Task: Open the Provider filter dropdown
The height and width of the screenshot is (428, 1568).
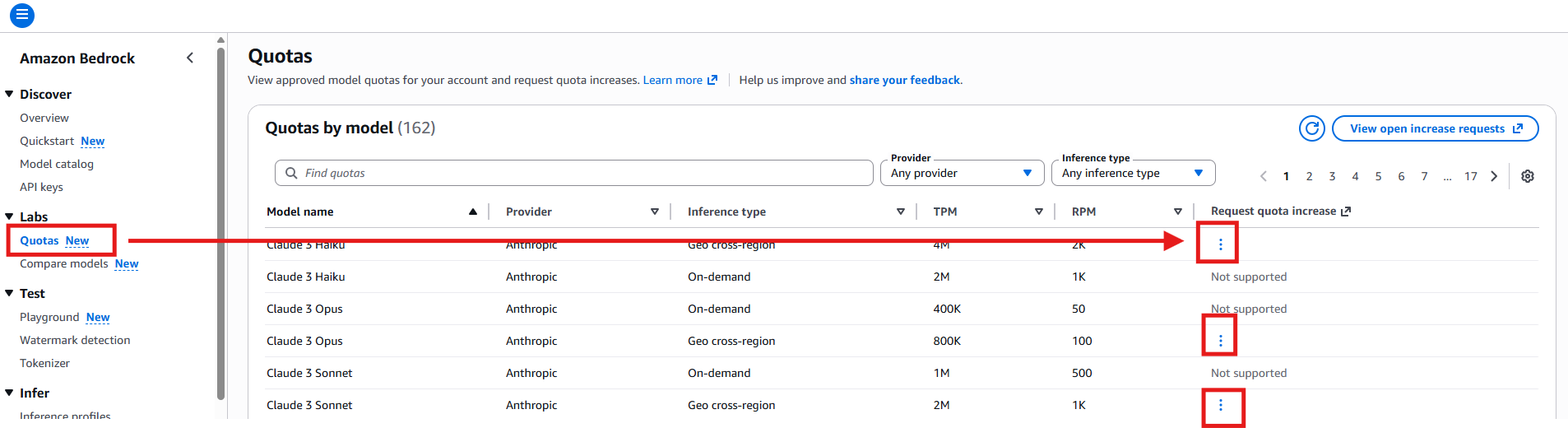Action: [x=961, y=173]
